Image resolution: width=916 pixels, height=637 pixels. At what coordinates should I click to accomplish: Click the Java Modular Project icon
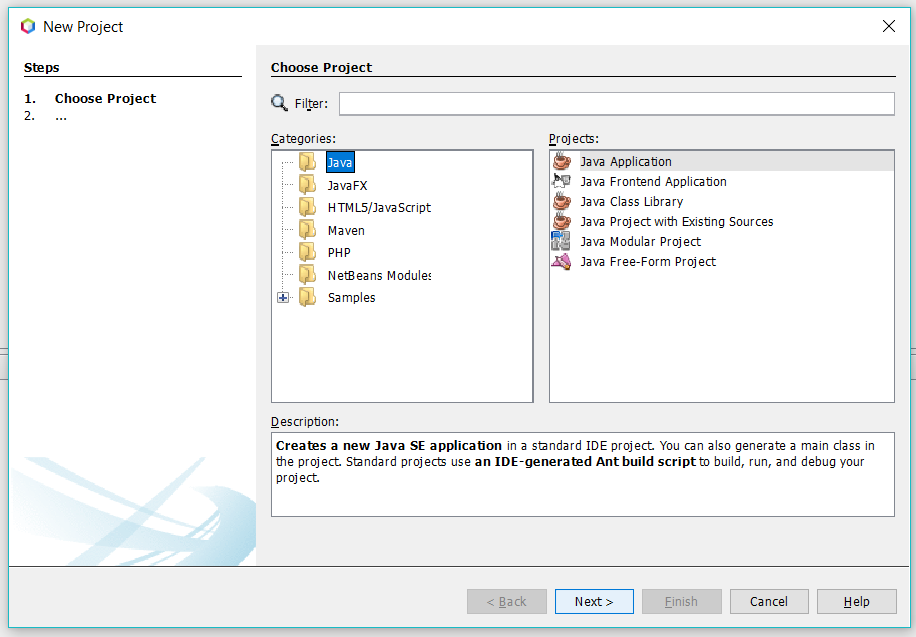tap(561, 241)
